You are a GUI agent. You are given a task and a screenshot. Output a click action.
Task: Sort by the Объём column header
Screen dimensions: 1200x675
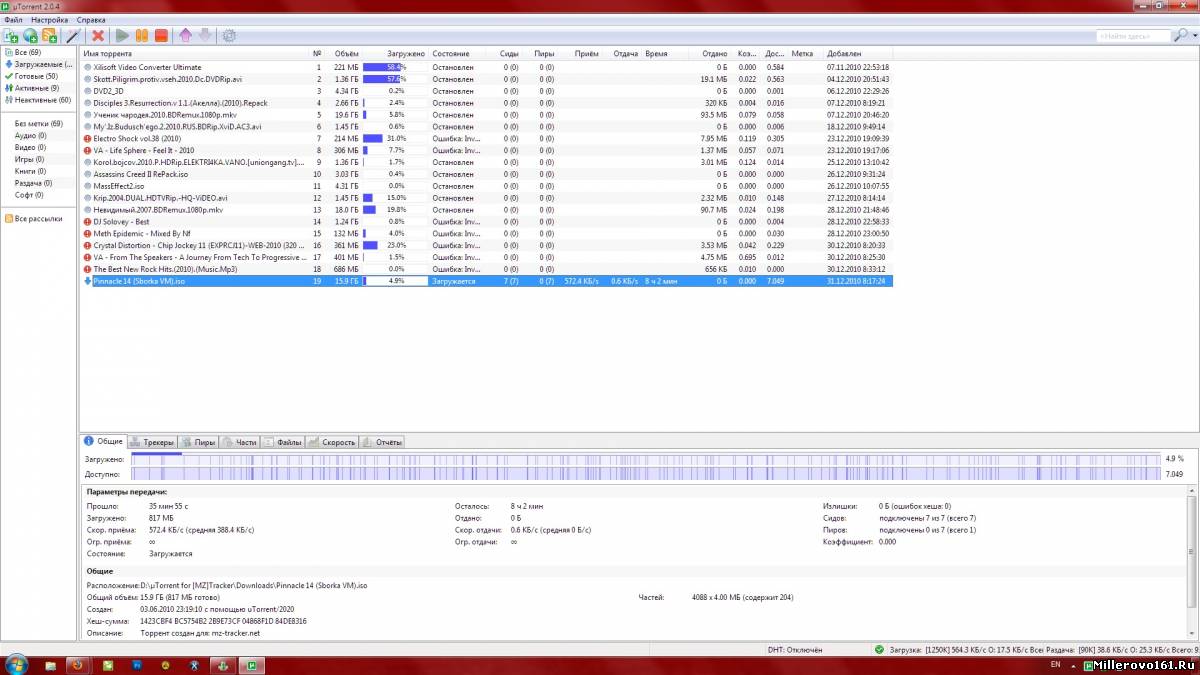[x=344, y=53]
